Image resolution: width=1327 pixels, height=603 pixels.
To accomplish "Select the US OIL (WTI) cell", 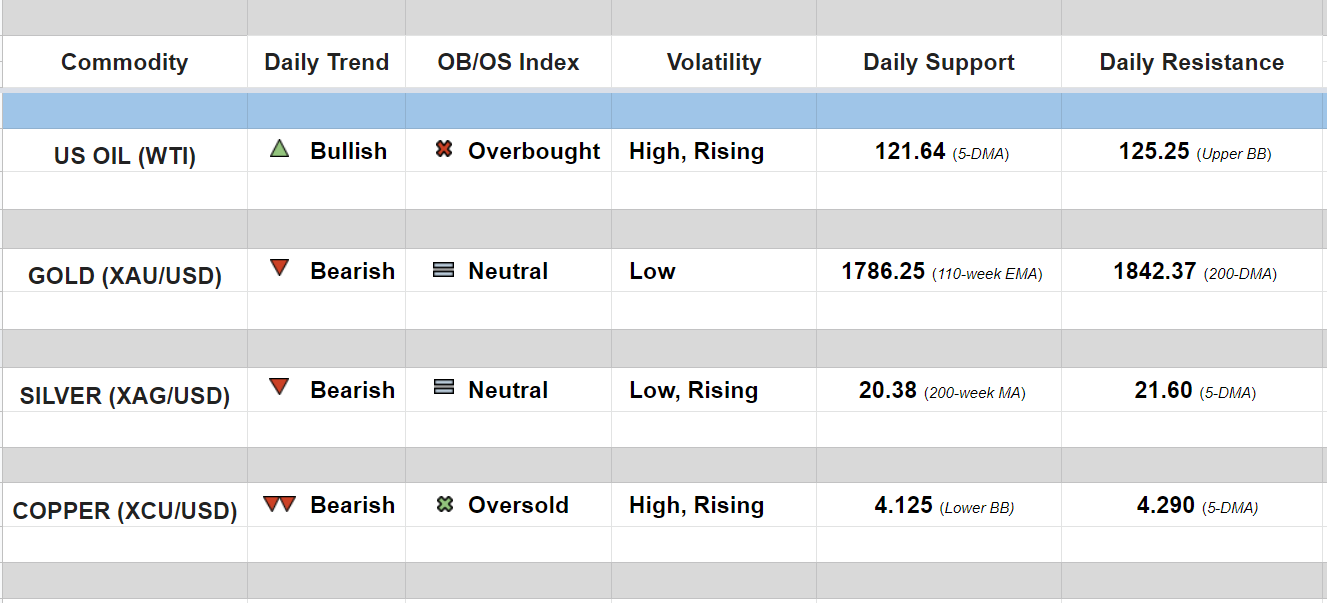I will 125,156.
